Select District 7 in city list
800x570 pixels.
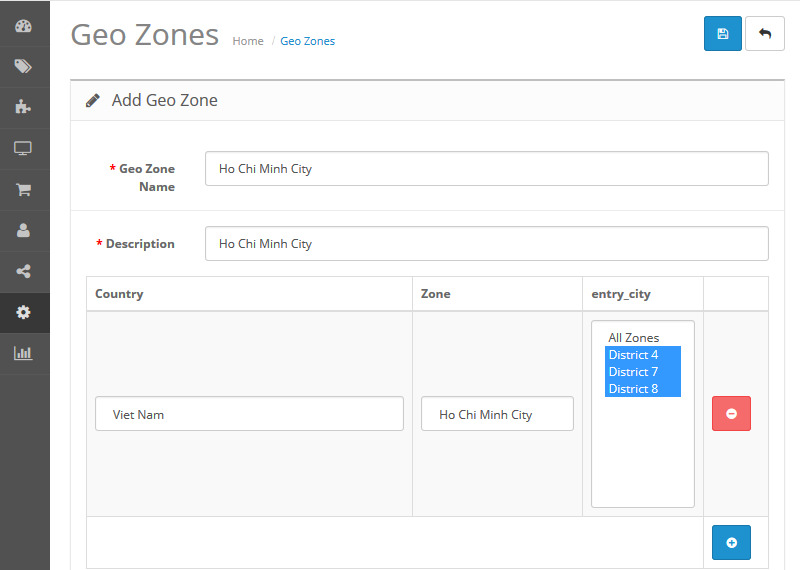pyautogui.click(x=634, y=372)
